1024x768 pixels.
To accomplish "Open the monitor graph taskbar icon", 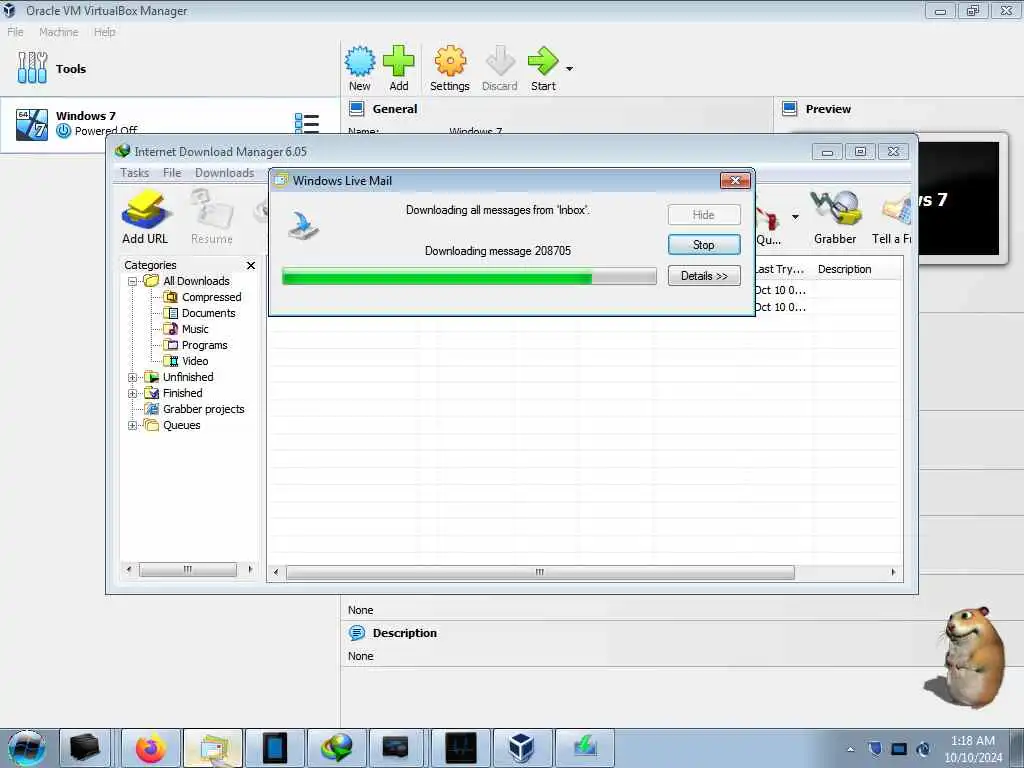I will point(460,748).
